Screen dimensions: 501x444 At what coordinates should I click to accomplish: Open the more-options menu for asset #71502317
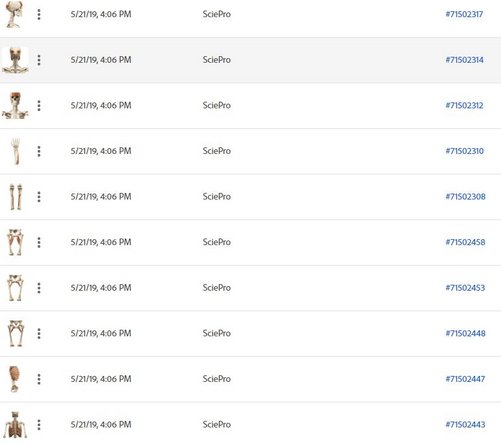39,14
